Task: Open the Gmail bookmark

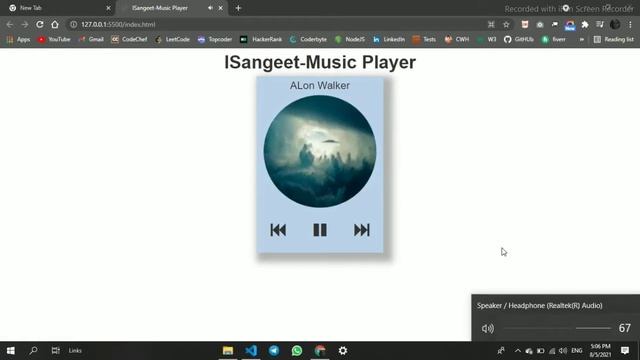Action: pos(91,39)
